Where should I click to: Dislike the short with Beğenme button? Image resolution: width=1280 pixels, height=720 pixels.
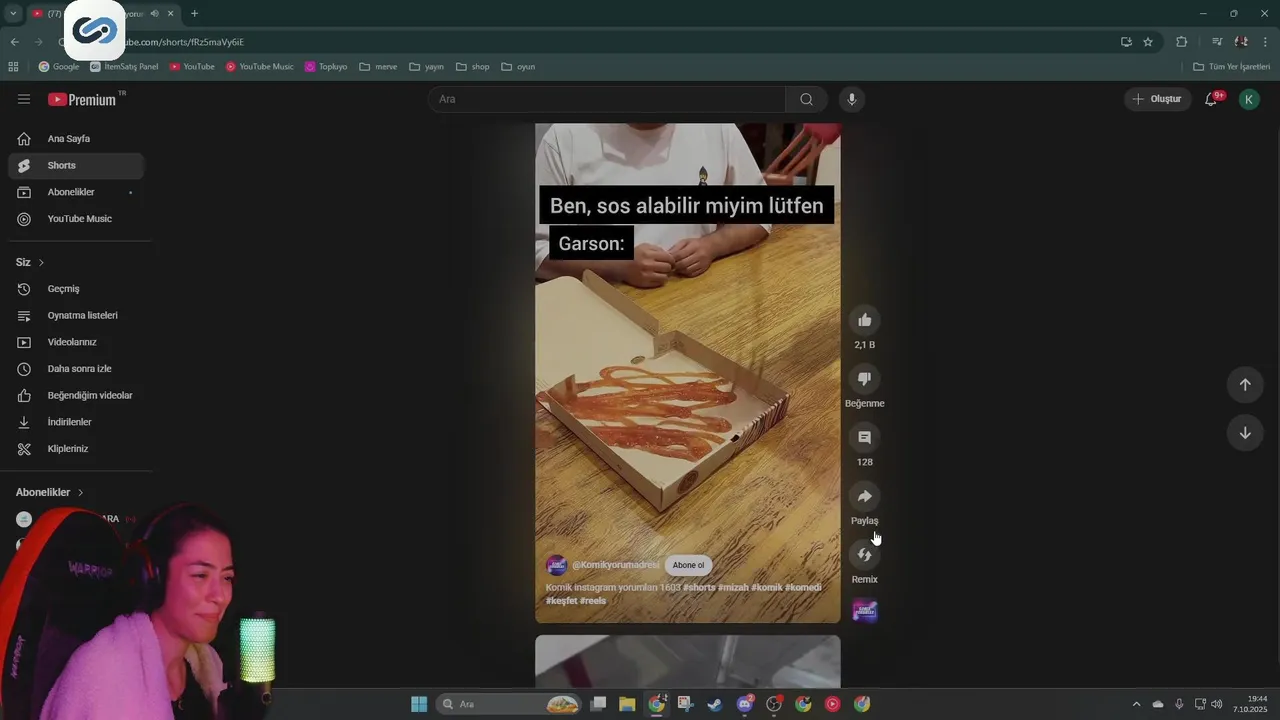tap(865, 379)
